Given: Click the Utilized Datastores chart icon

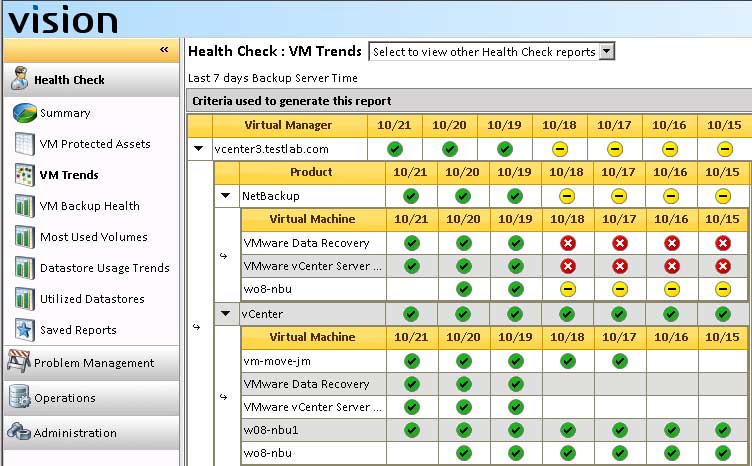Looking at the screenshot, I should tap(24, 299).
